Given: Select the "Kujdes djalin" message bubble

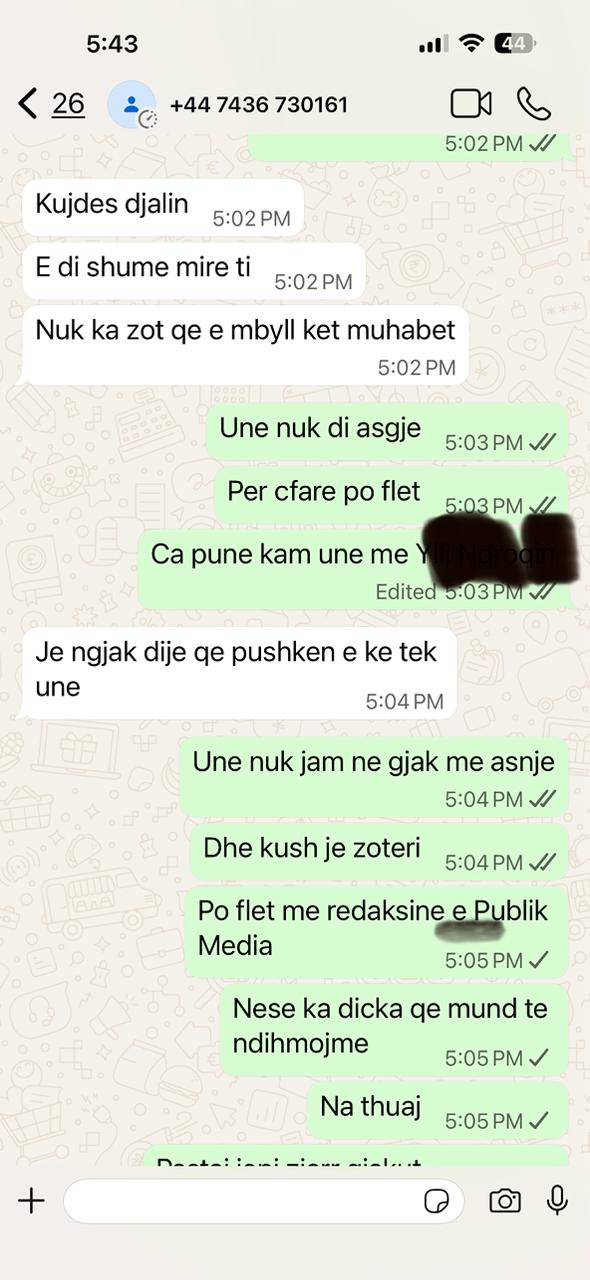Looking at the screenshot, I should click(x=163, y=208).
